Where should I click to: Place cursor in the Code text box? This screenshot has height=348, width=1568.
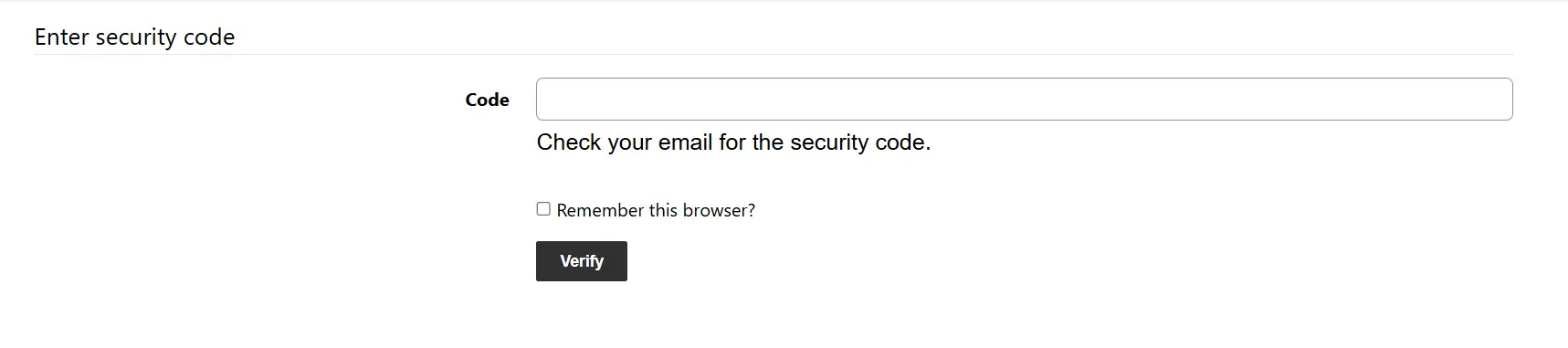click(x=1024, y=100)
